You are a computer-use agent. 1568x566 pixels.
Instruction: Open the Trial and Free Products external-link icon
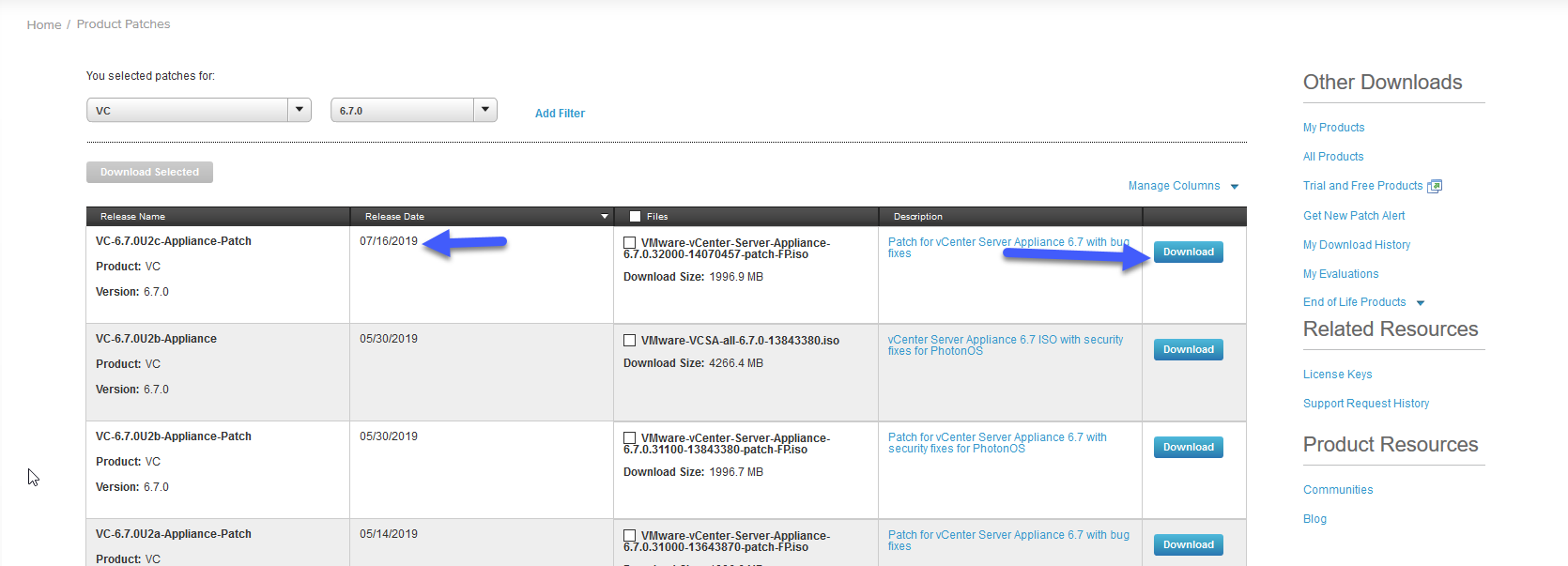[1434, 186]
